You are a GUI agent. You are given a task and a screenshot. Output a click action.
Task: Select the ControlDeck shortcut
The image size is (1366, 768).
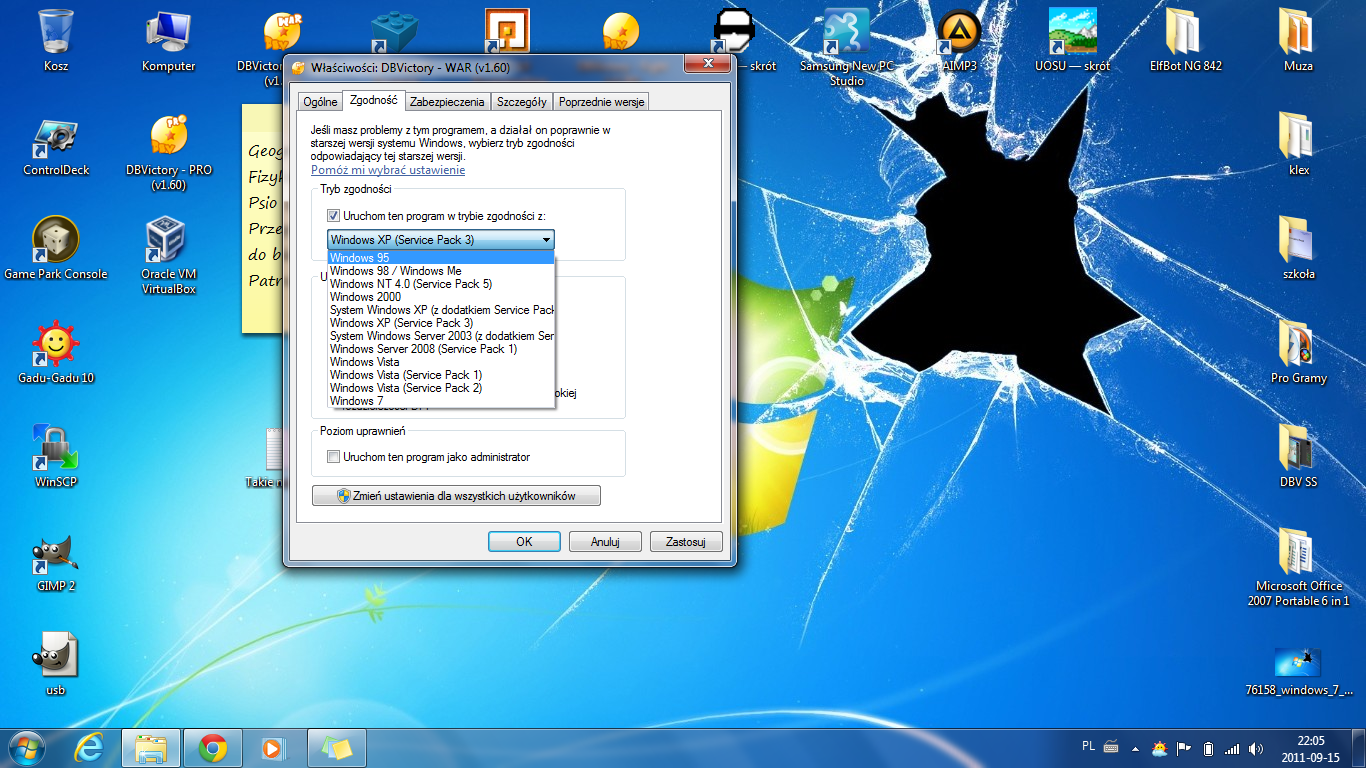tap(56, 145)
